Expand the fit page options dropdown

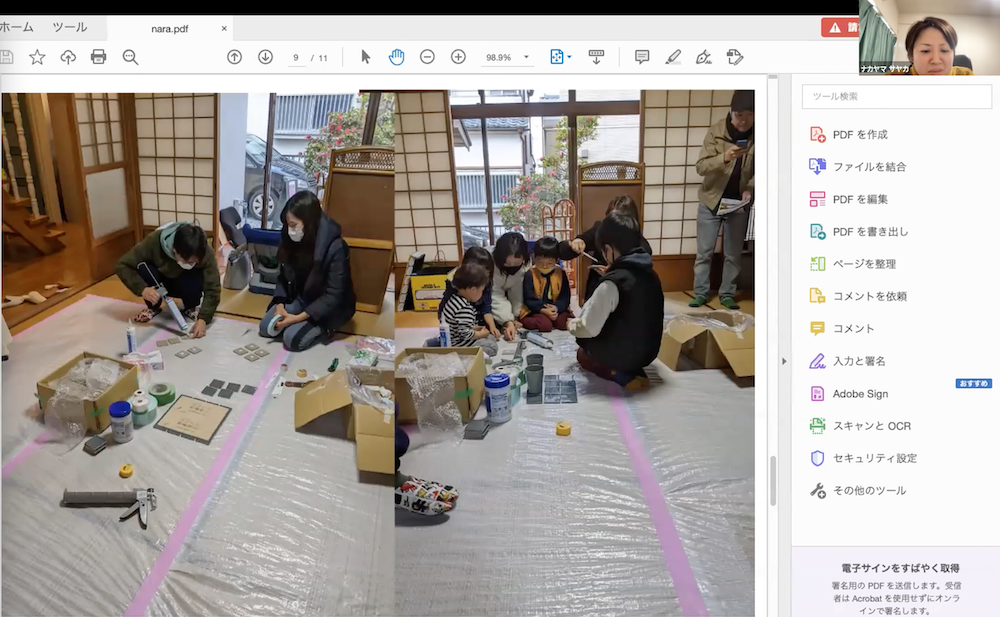point(561,57)
